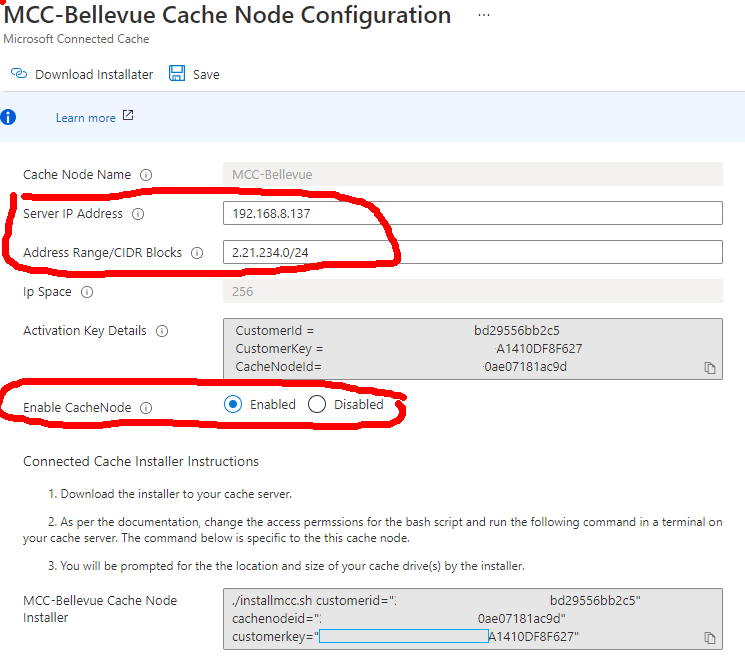Click the Address Range/CIDR Blocks input field
745x661 pixels.
[x=472, y=252]
